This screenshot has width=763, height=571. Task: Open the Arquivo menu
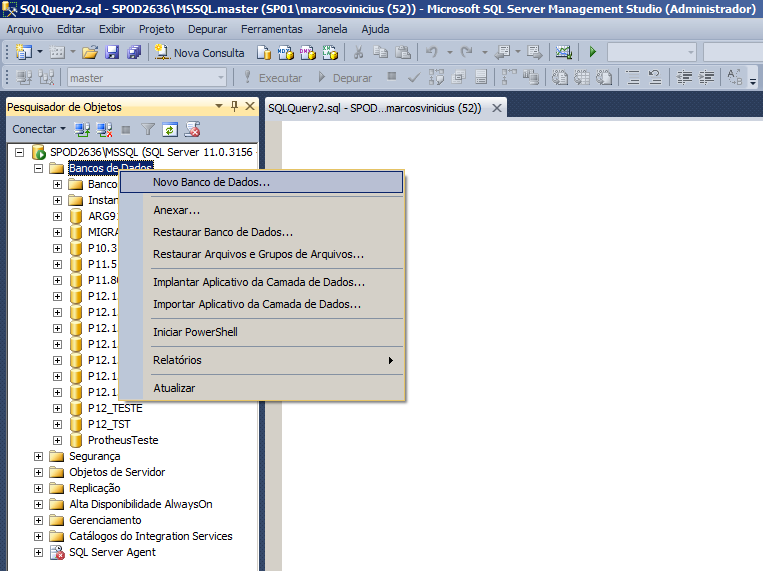point(25,29)
